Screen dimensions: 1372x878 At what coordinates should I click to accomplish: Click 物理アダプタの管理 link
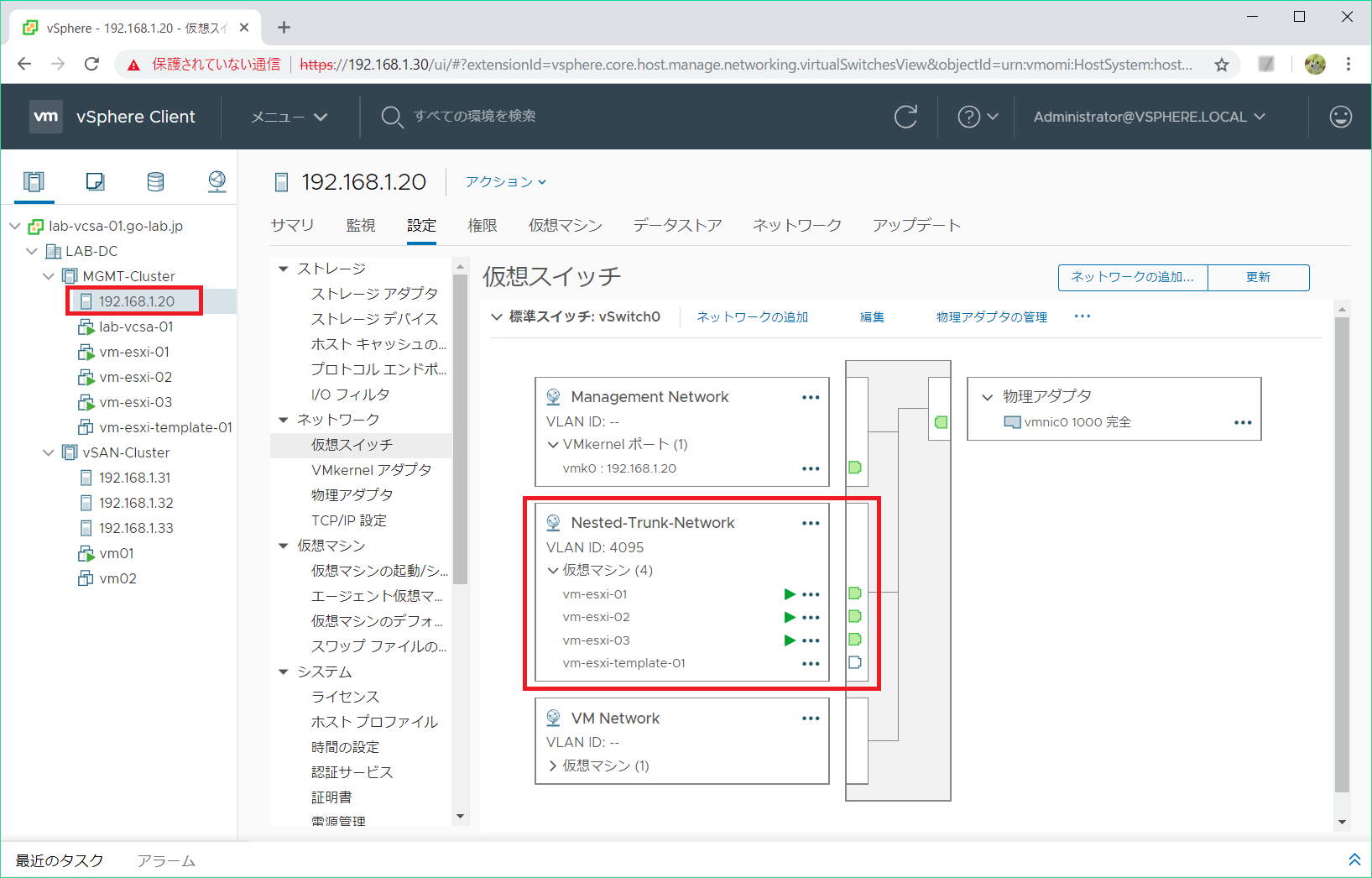[992, 316]
